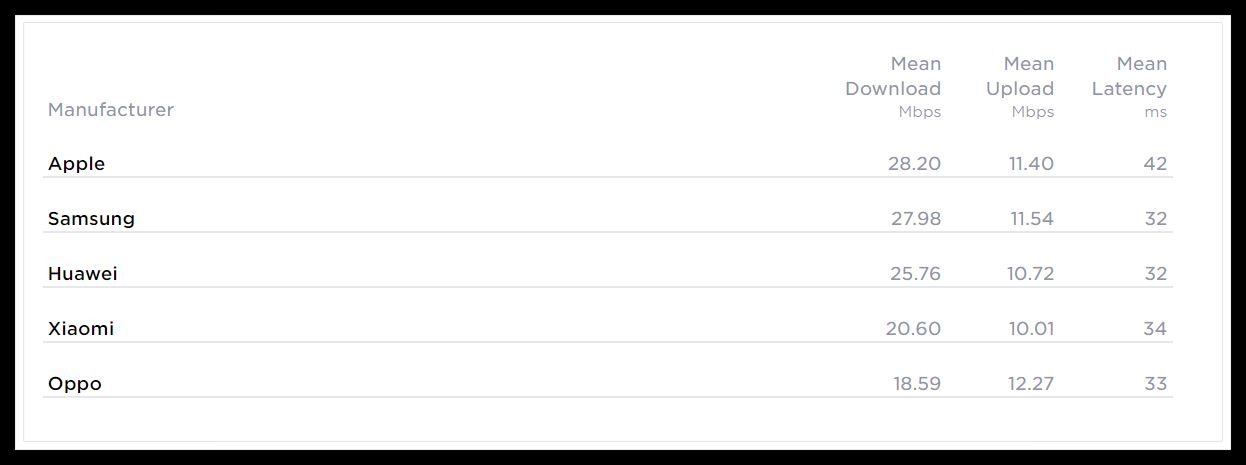Select Xiaomi's 34 ms latency value
1246x465 pixels.
tap(1155, 329)
